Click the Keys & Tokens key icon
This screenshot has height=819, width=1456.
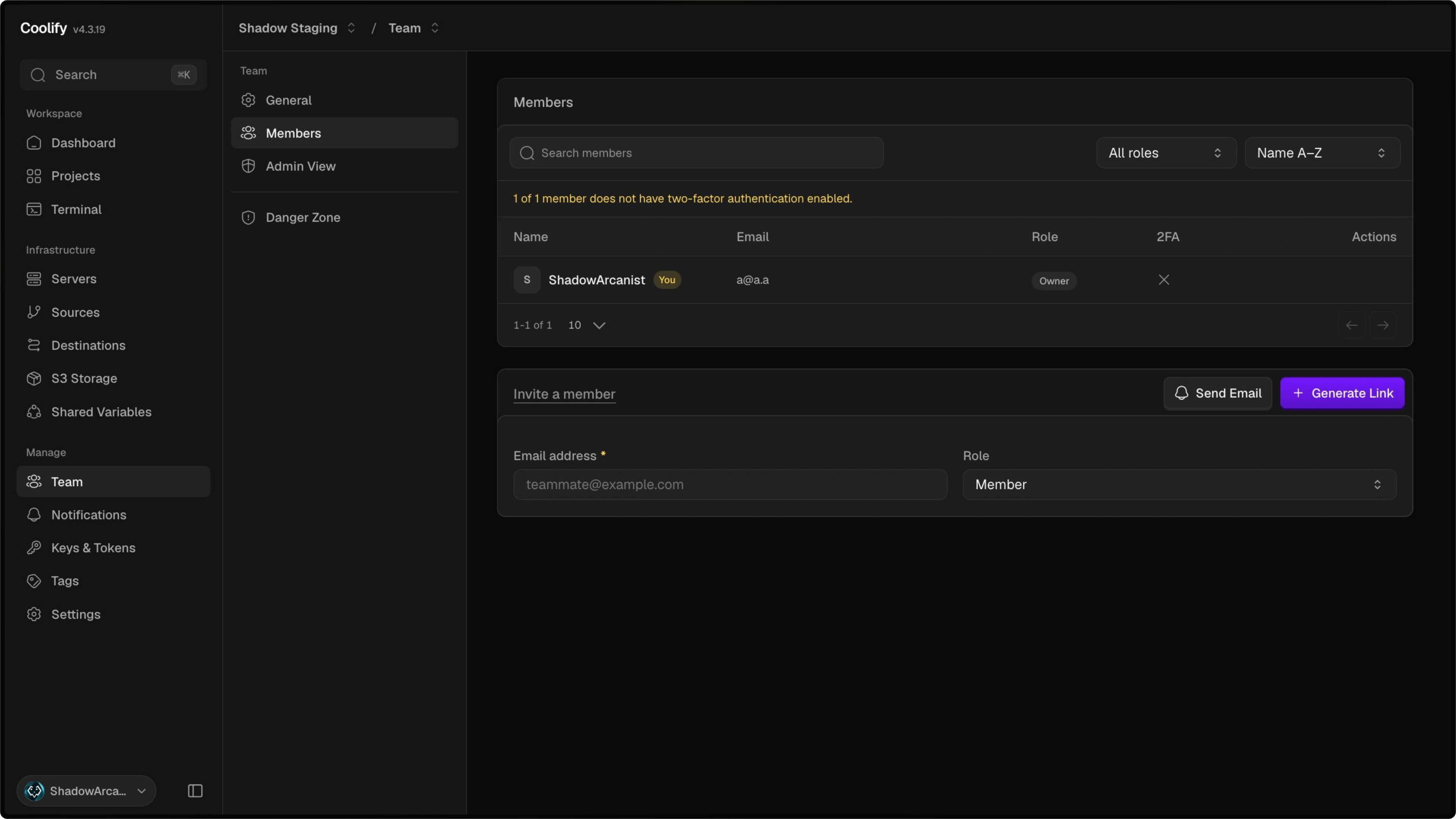[34, 548]
